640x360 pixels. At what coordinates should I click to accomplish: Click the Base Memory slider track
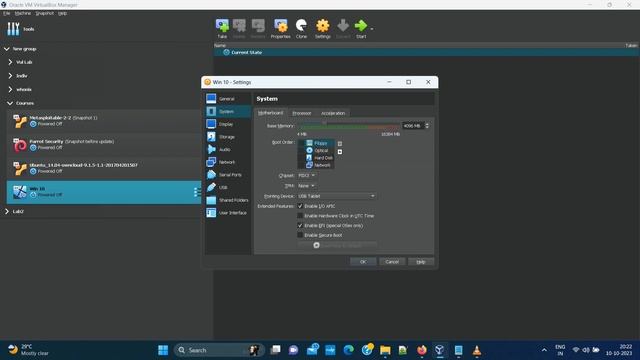(349, 126)
